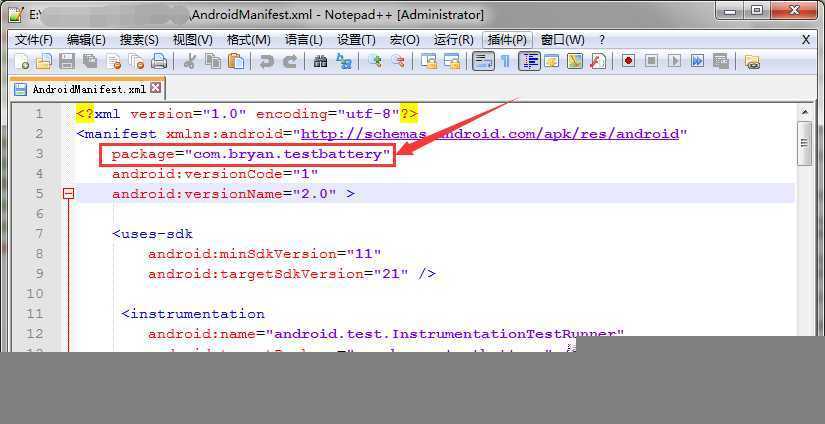Maximize the Notepad++ window
The image size is (825, 424).
coord(757,10)
